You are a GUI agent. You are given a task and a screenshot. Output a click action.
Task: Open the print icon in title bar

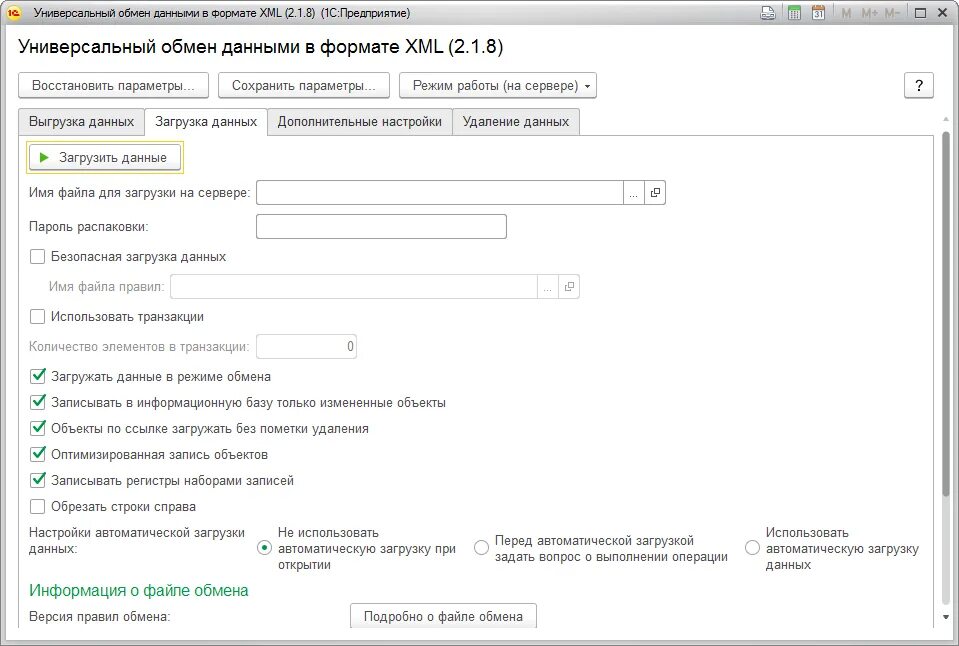(x=768, y=13)
